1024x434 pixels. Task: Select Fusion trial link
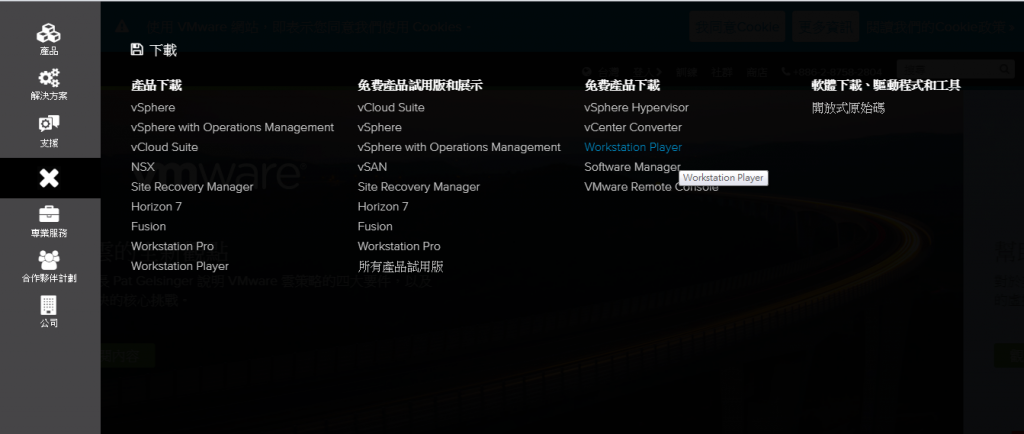pos(376,226)
